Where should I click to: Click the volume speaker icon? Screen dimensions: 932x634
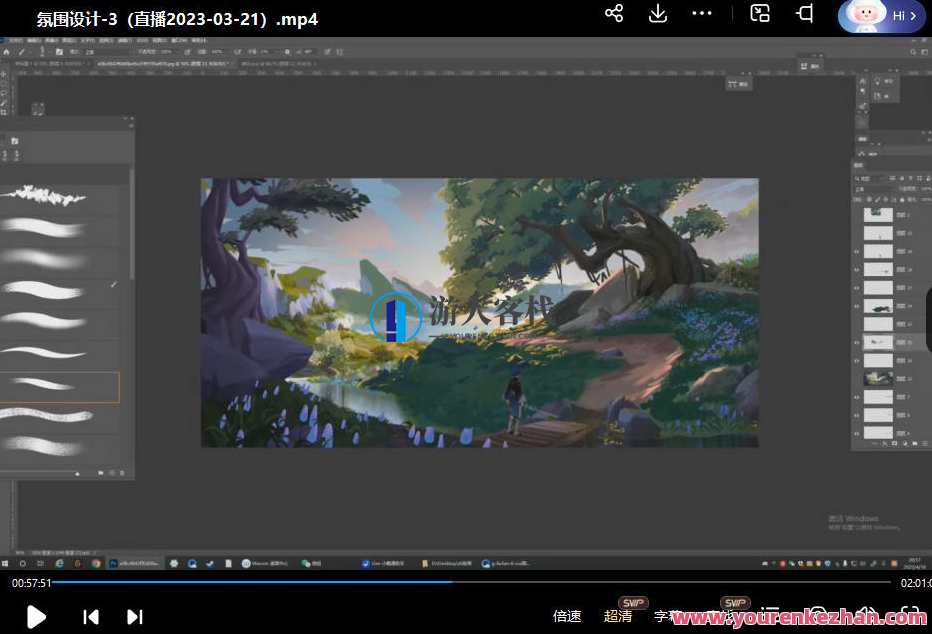coord(866,615)
